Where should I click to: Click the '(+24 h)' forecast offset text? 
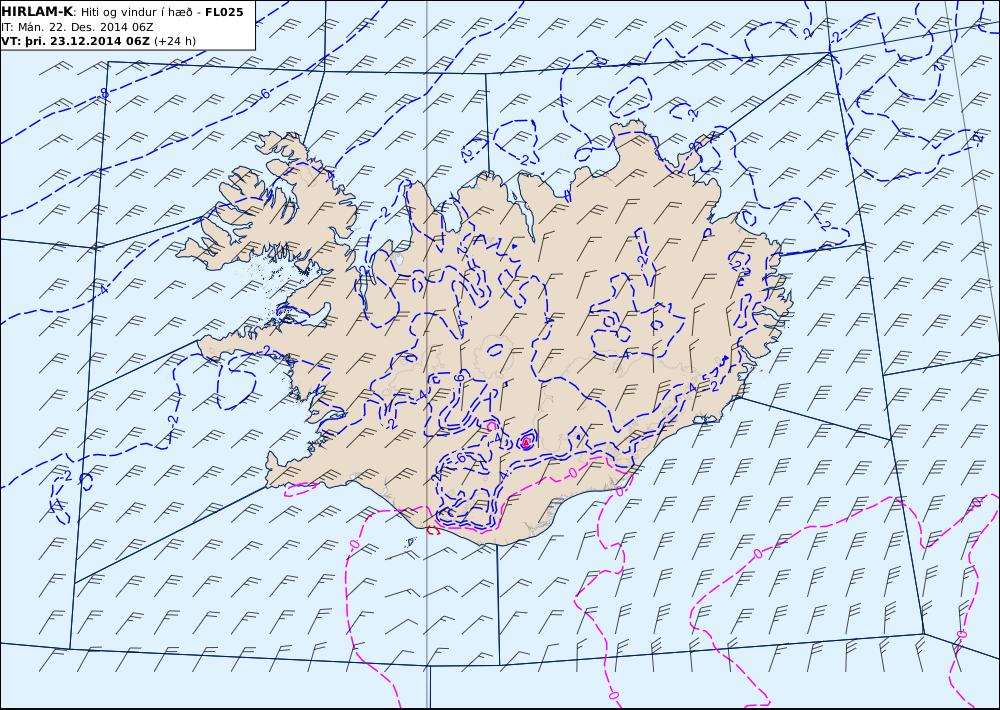pyautogui.click(x=175, y=41)
